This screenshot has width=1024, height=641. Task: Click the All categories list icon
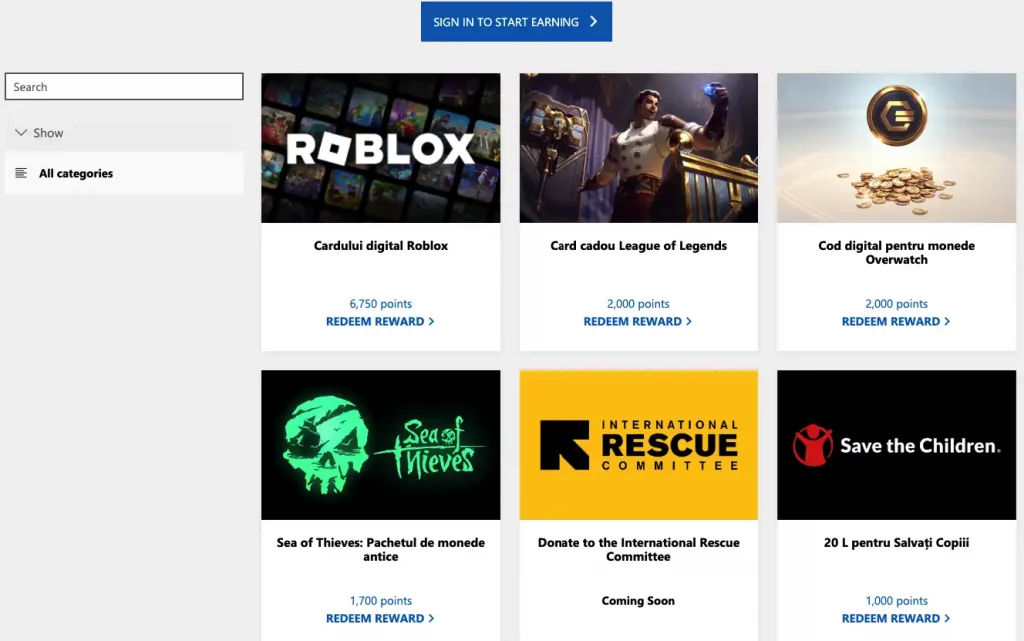coord(21,173)
